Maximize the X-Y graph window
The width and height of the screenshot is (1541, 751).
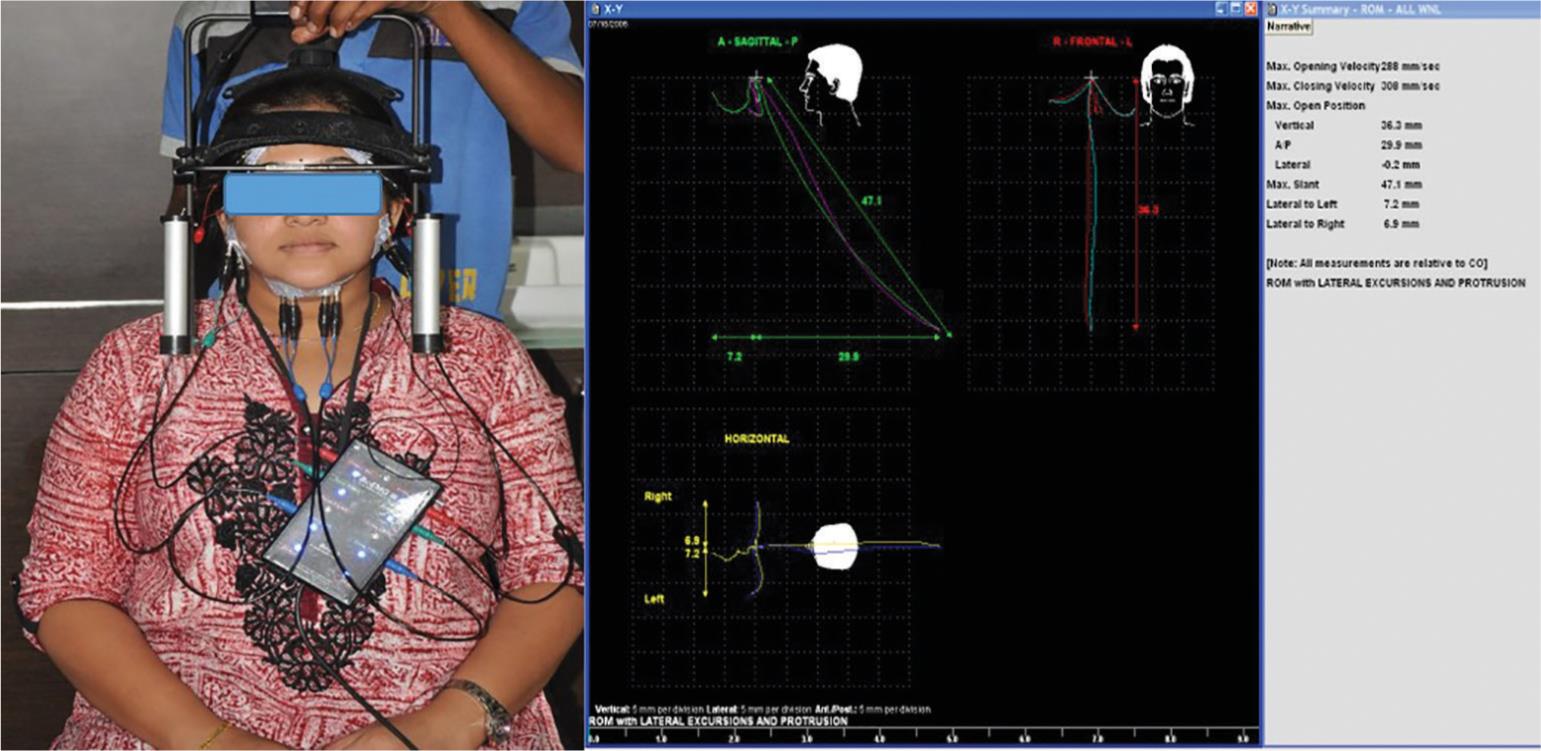[x=1236, y=8]
